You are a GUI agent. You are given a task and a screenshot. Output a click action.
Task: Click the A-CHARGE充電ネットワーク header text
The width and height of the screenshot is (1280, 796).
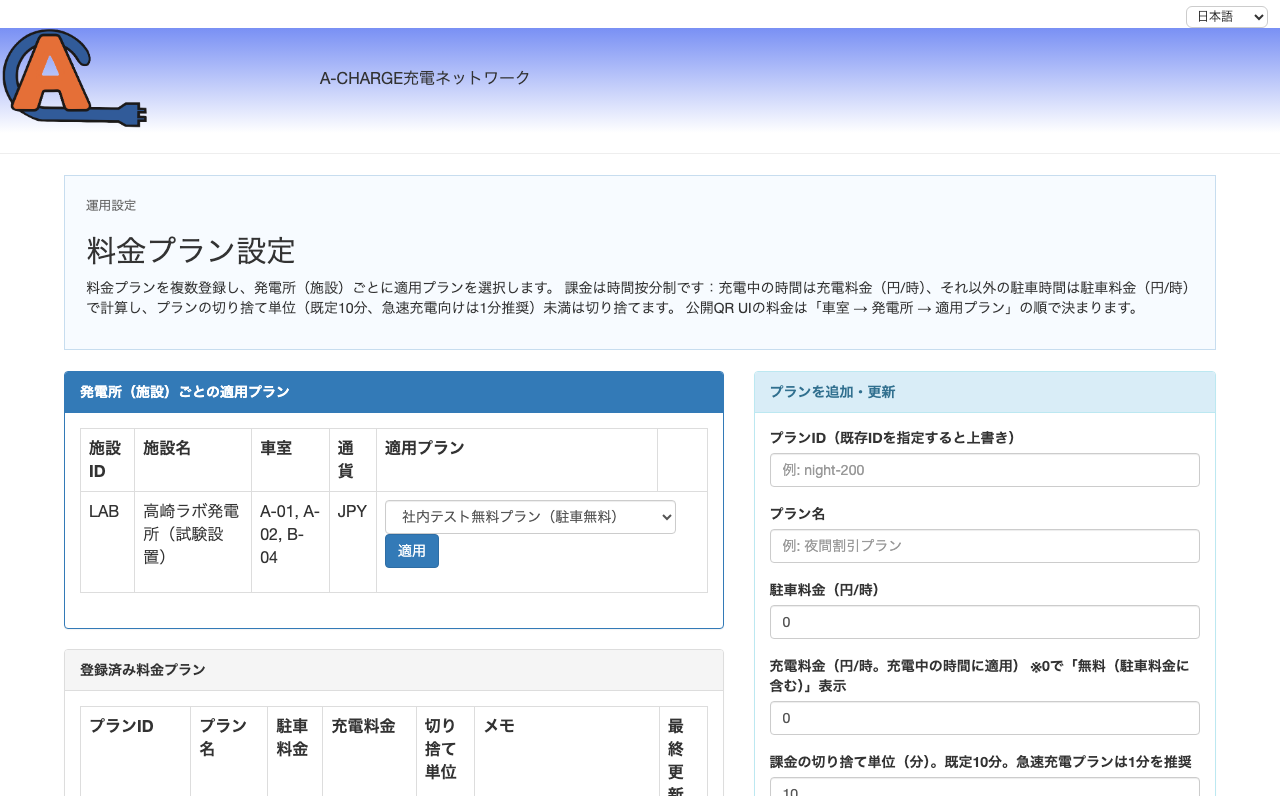pyautogui.click(x=425, y=78)
